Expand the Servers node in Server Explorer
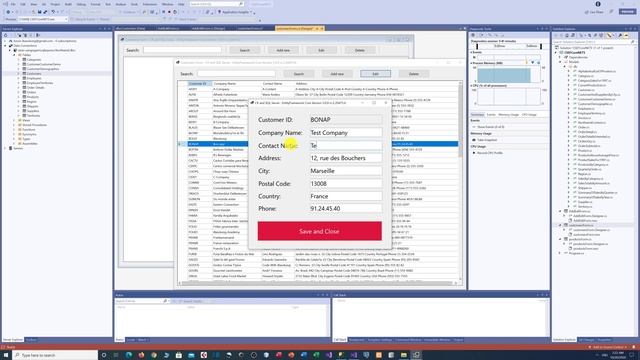Screen dimensions: 640x360 click(x=5, y=148)
